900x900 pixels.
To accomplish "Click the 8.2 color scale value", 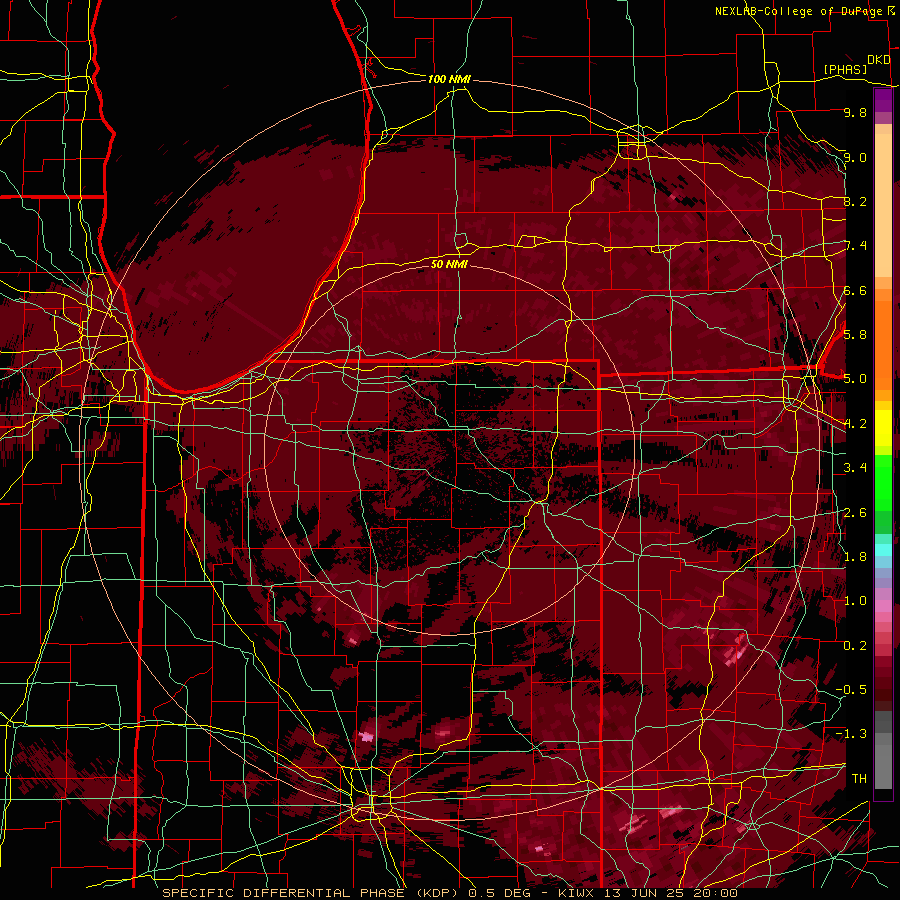I will coord(855,201).
